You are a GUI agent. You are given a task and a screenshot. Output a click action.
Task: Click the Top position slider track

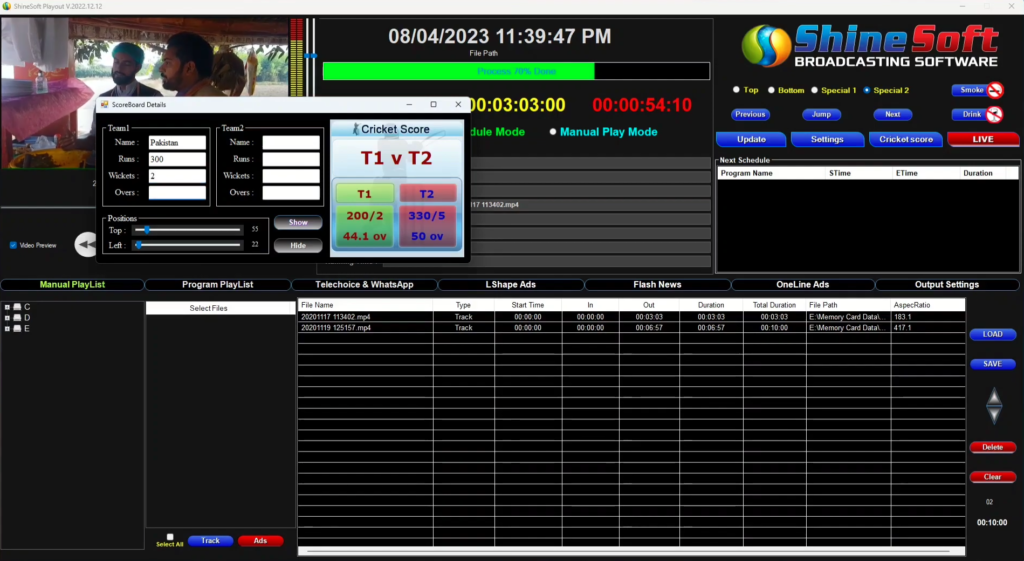click(x=188, y=229)
